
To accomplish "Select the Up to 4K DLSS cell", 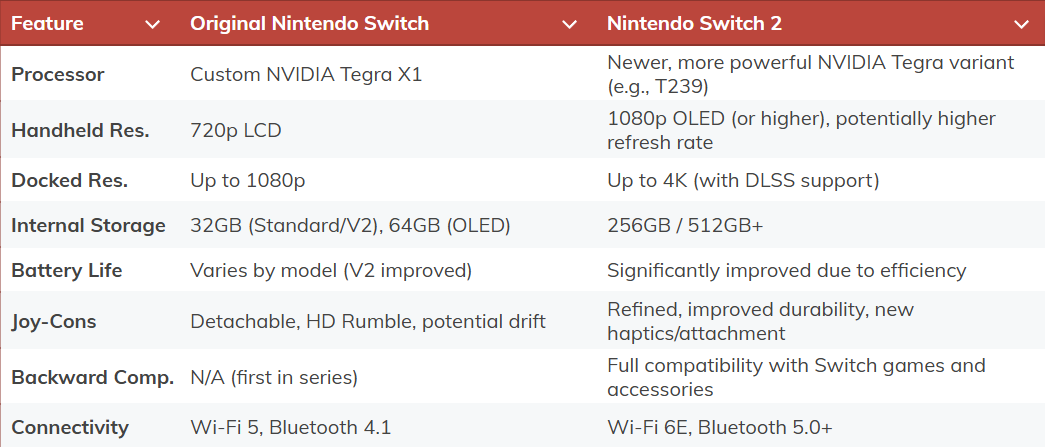I will (x=743, y=181).
